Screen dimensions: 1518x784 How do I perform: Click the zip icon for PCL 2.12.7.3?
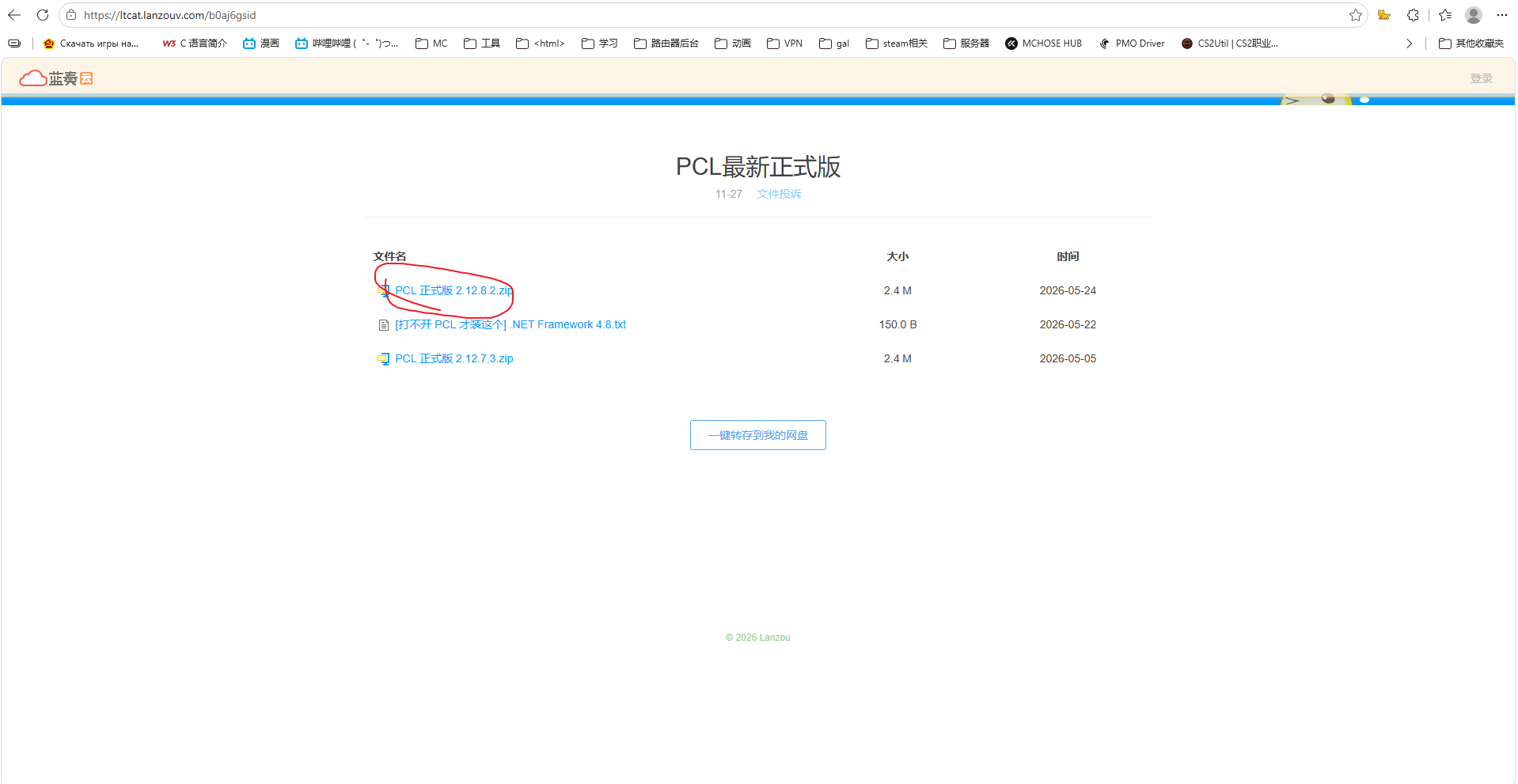[383, 359]
